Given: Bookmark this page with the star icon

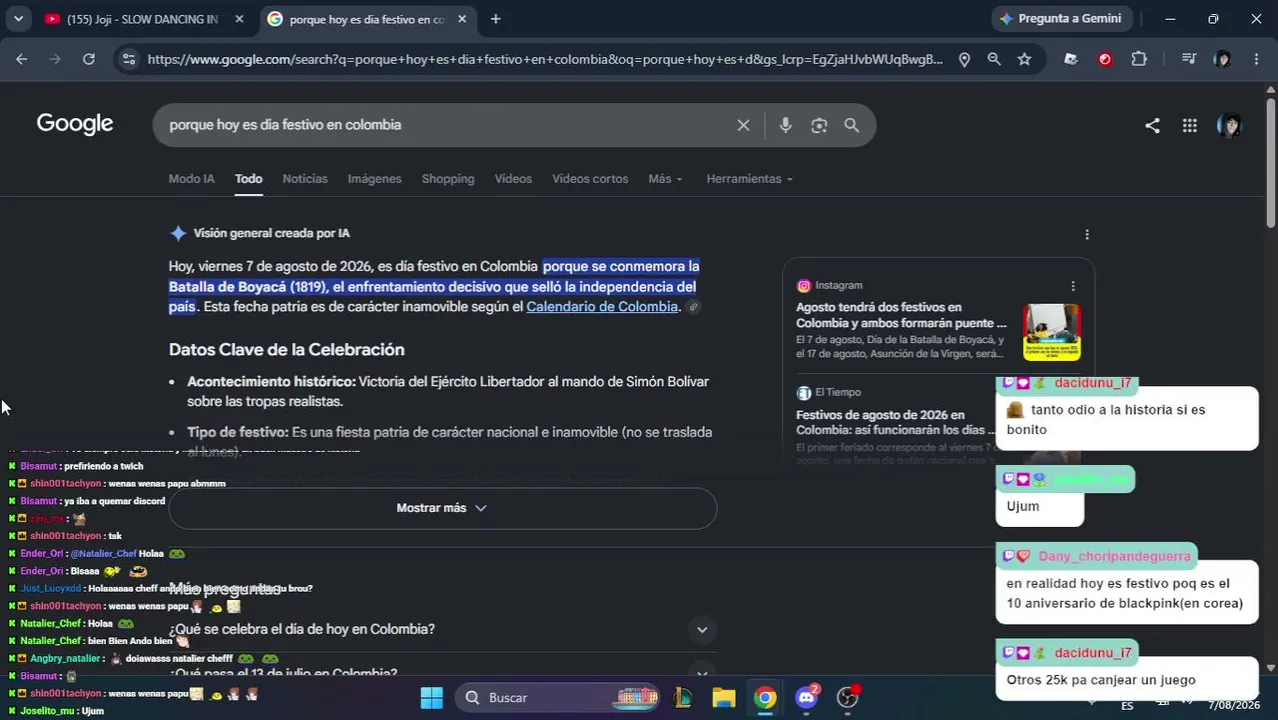Looking at the screenshot, I should click(1024, 59).
